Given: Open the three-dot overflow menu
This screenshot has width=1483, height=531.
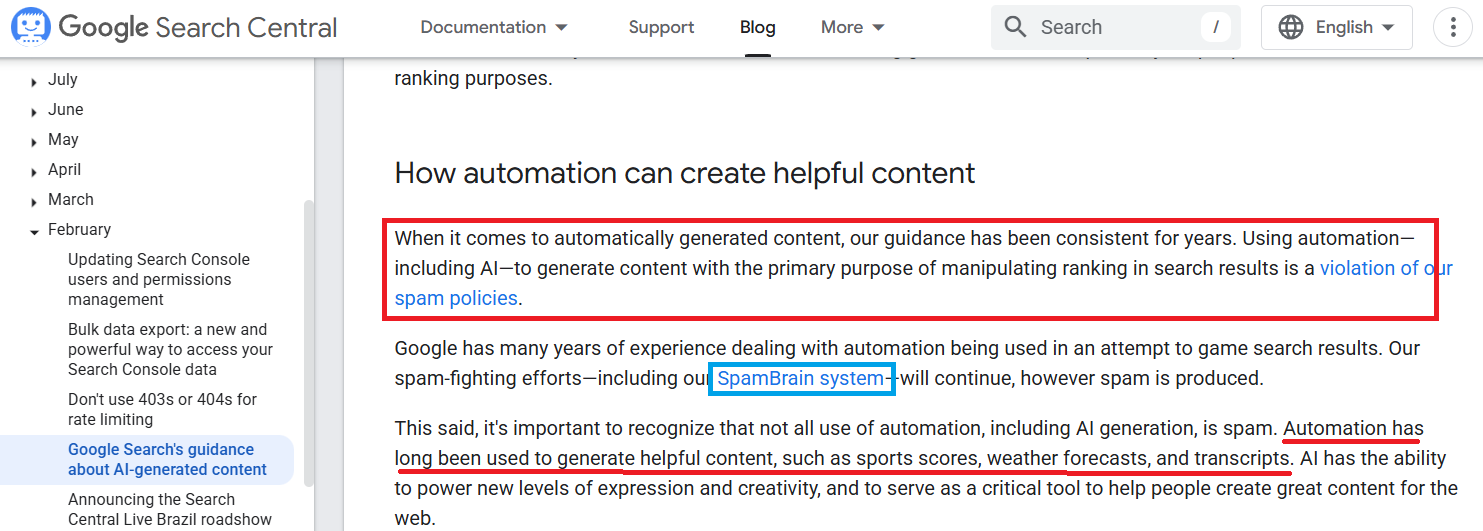Looking at the screenshot, I should click(x=1453, y=27).
